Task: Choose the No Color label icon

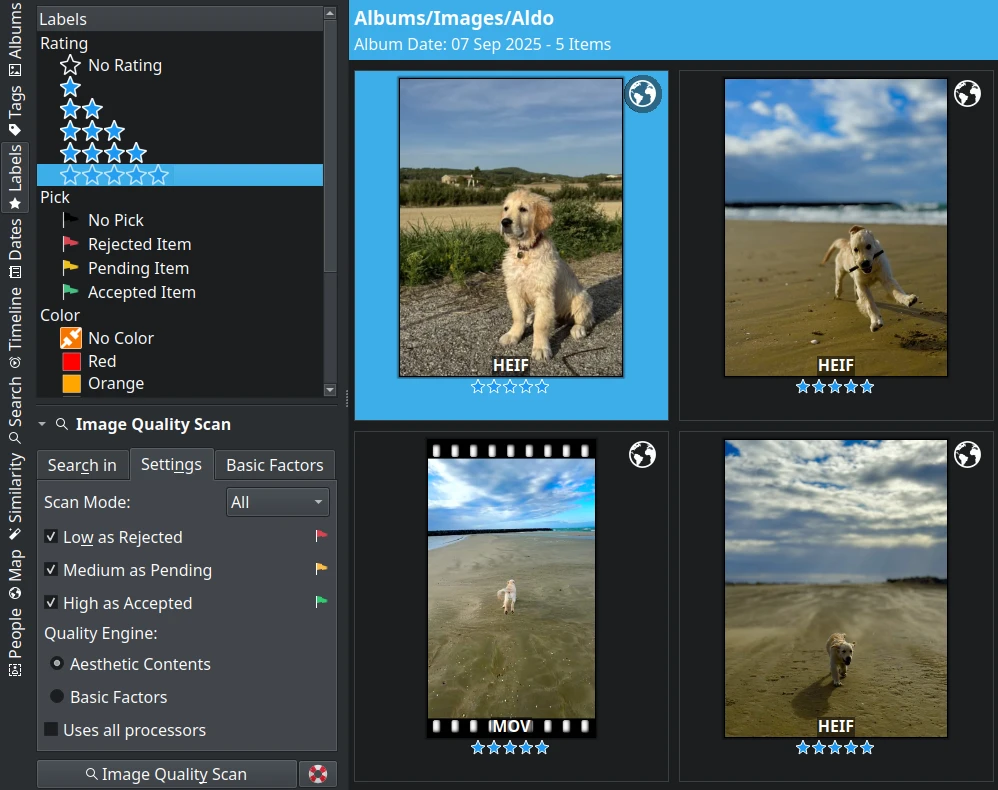Action: [x=71, y=338]
